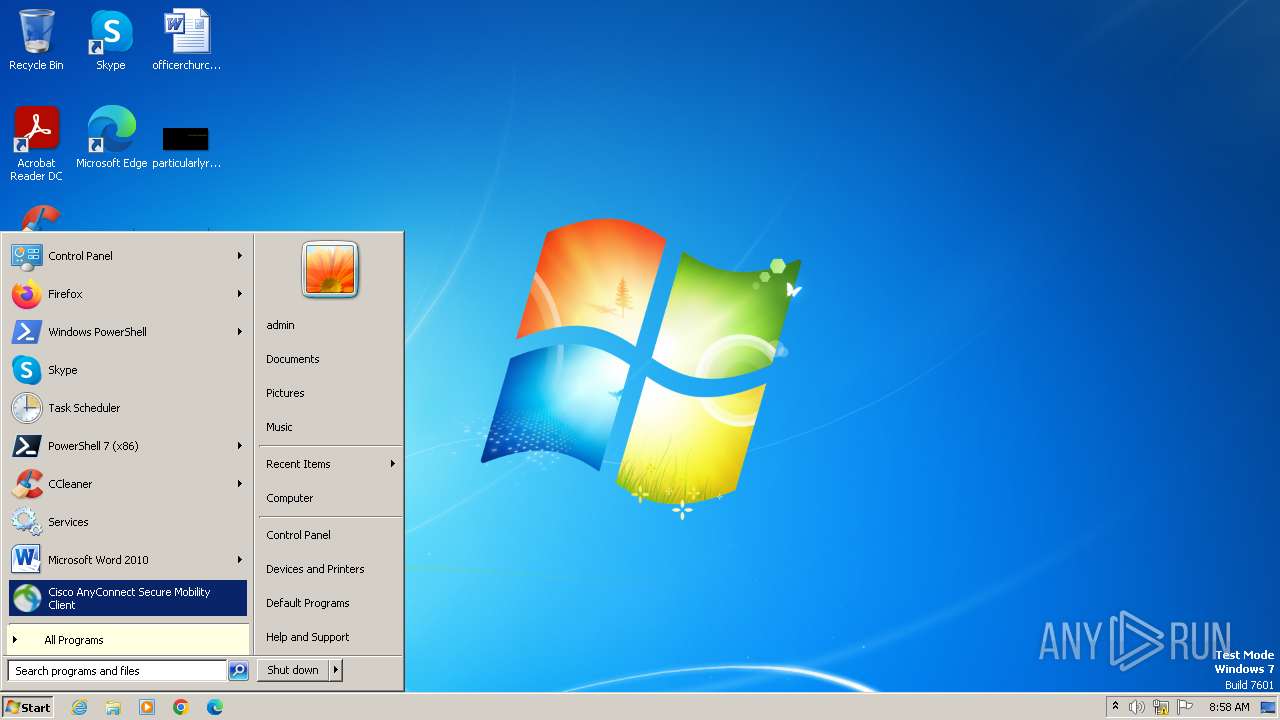Screen dimensions: 1280x720
Task: Click the Show desktop button at the taskbar's end
Action: click(1269, 707)
